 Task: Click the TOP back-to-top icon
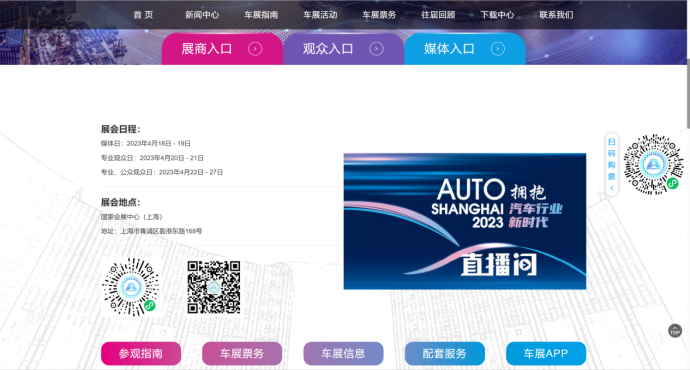pos(675,331)
